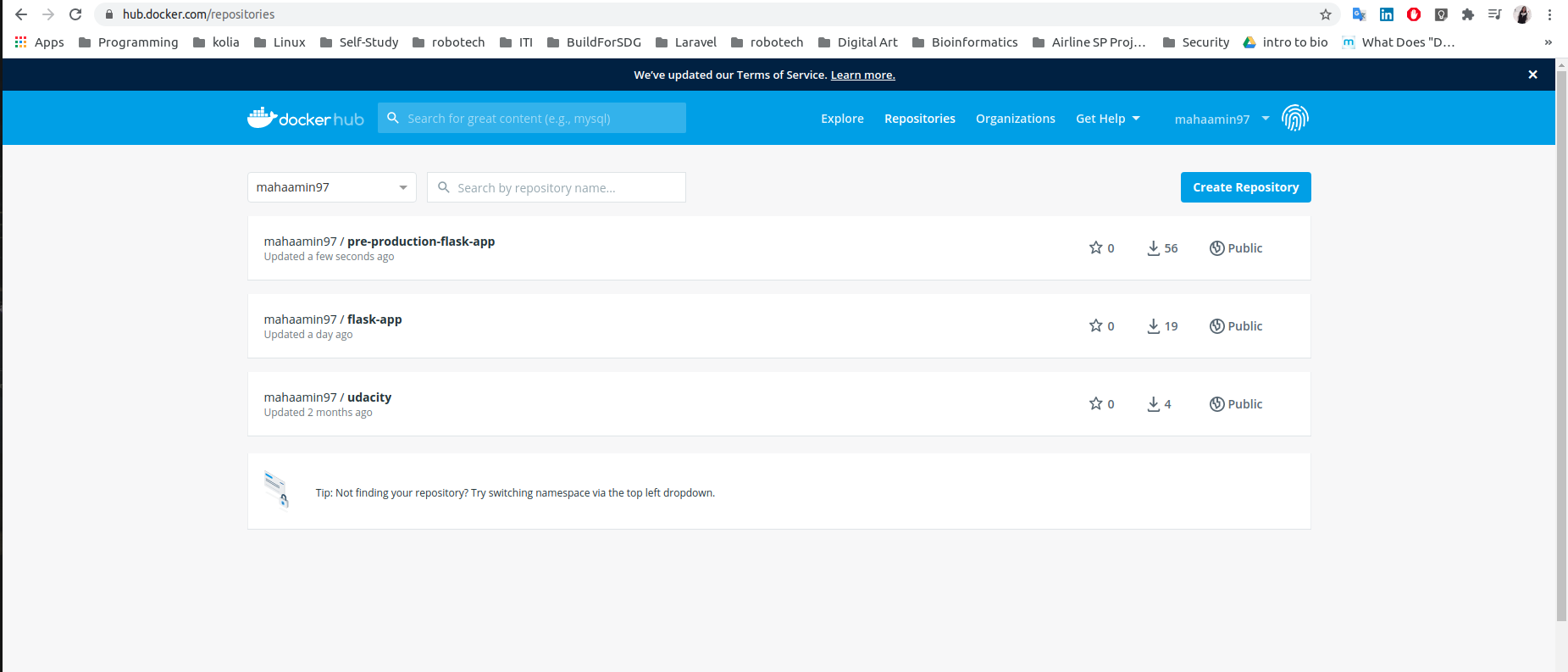This screenshot has width=1568, height=672.
Task: Open the Laravel bookmarks folder
Action: (x=686, y=42)
